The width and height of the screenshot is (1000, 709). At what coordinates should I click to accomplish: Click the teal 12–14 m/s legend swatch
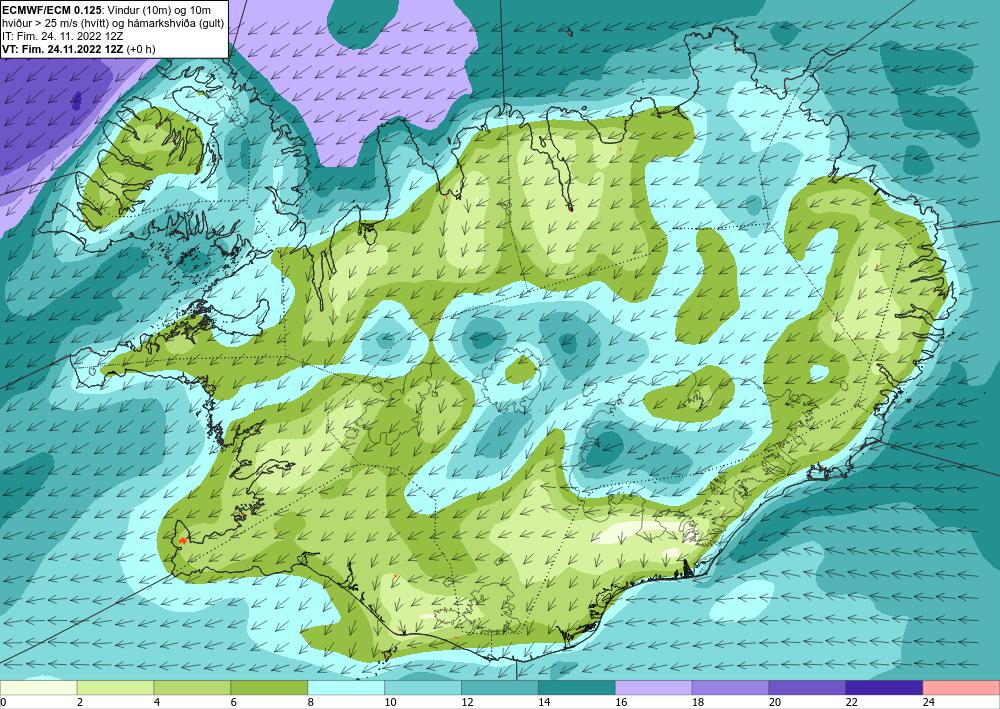(x=499, y=688)
